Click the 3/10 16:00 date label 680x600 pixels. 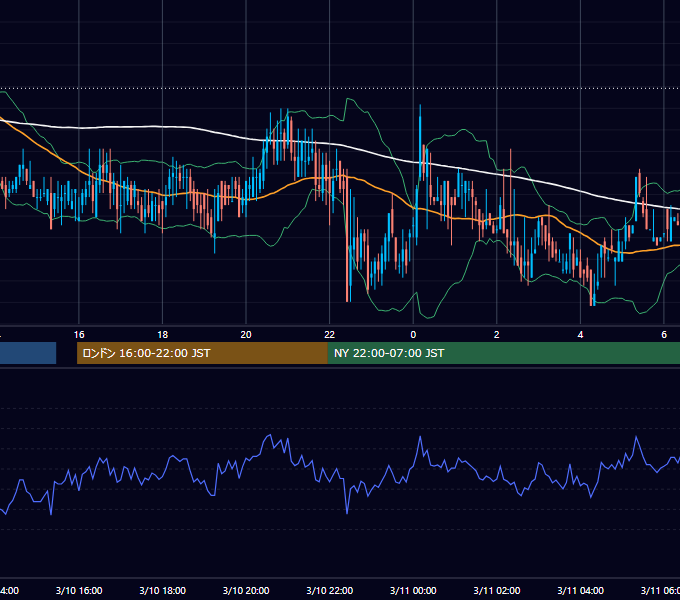[79, 591]
